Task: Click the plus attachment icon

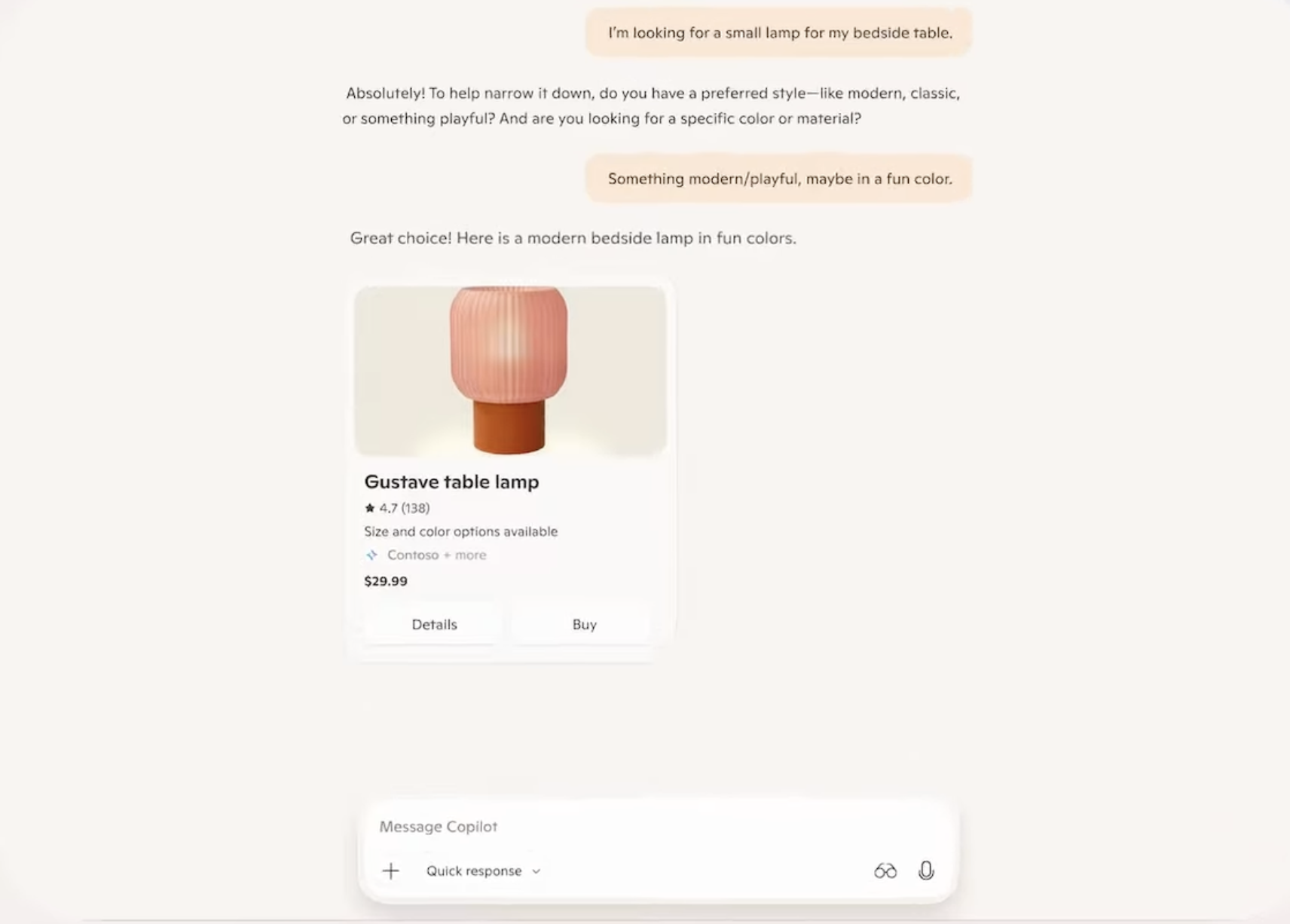Action: click(390, 871)
